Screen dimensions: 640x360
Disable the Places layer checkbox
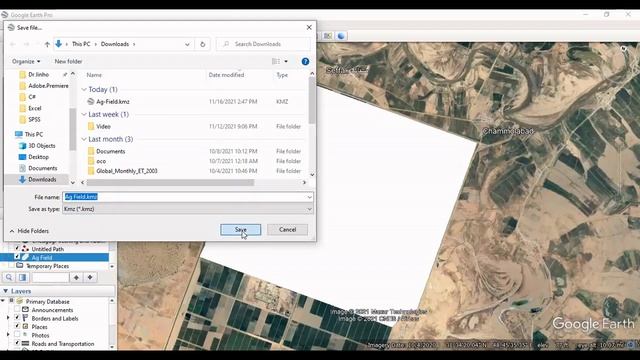click(x=17, y=327)
